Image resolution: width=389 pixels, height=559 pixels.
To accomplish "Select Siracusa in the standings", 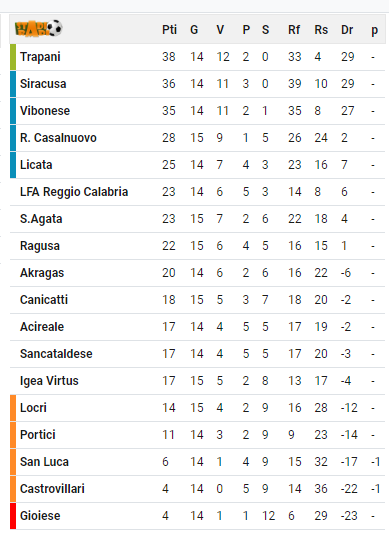I will coord(43,84).
